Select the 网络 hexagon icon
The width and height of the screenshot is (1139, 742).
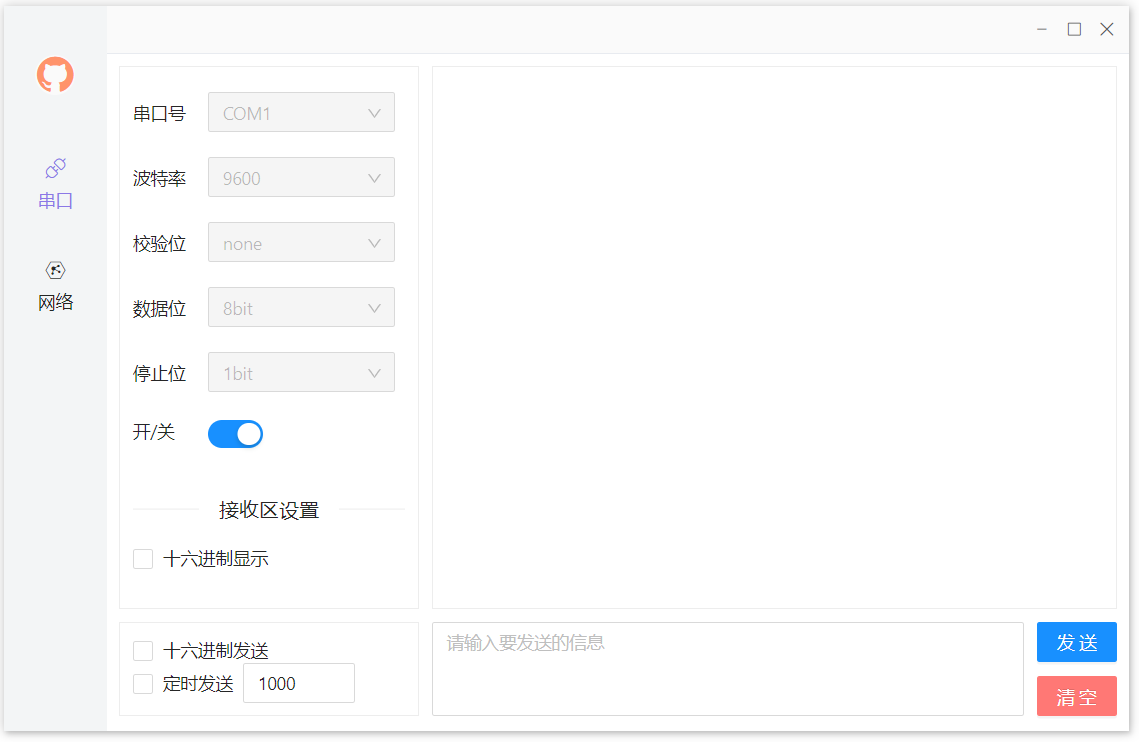tap(56, 270)
